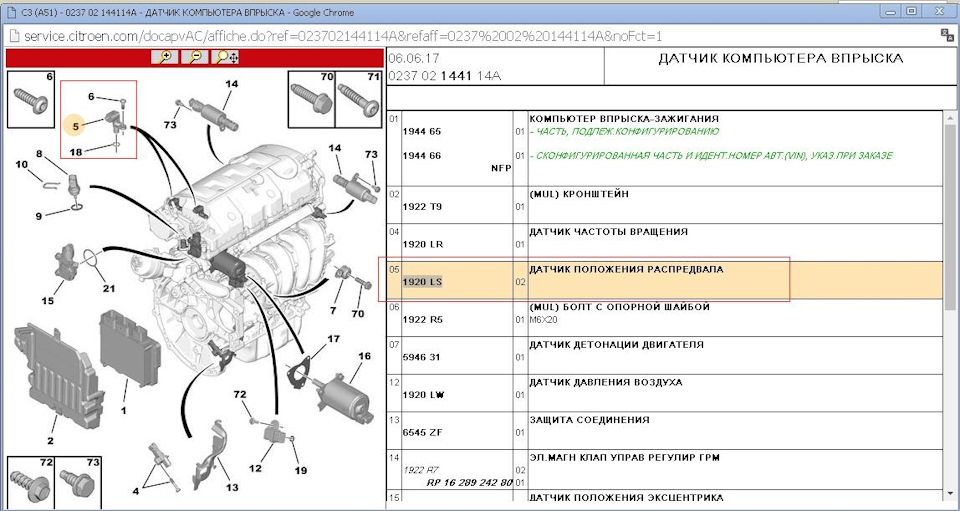This screenshot has height=511, width=960.
Task: Click replacement part RP 16 289 242 80
Action: [469, 482]
